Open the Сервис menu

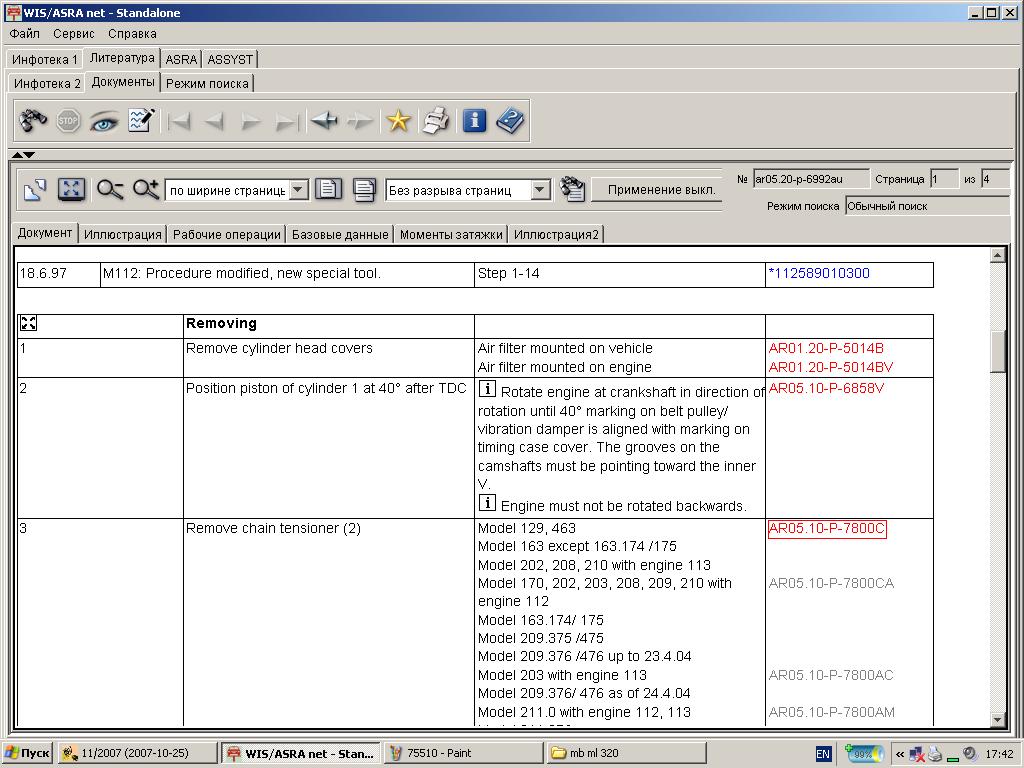click(74, 33)
